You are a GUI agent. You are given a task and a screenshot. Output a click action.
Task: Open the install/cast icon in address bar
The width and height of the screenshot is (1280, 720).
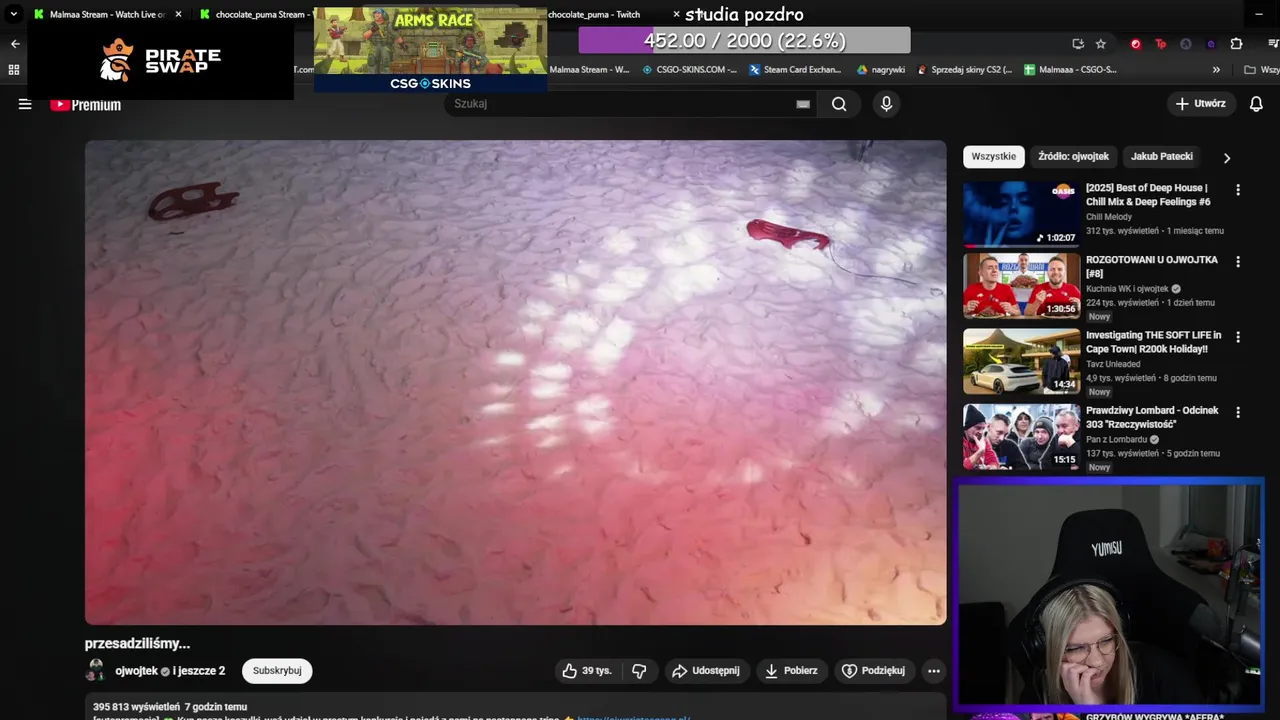(1078, 44)
